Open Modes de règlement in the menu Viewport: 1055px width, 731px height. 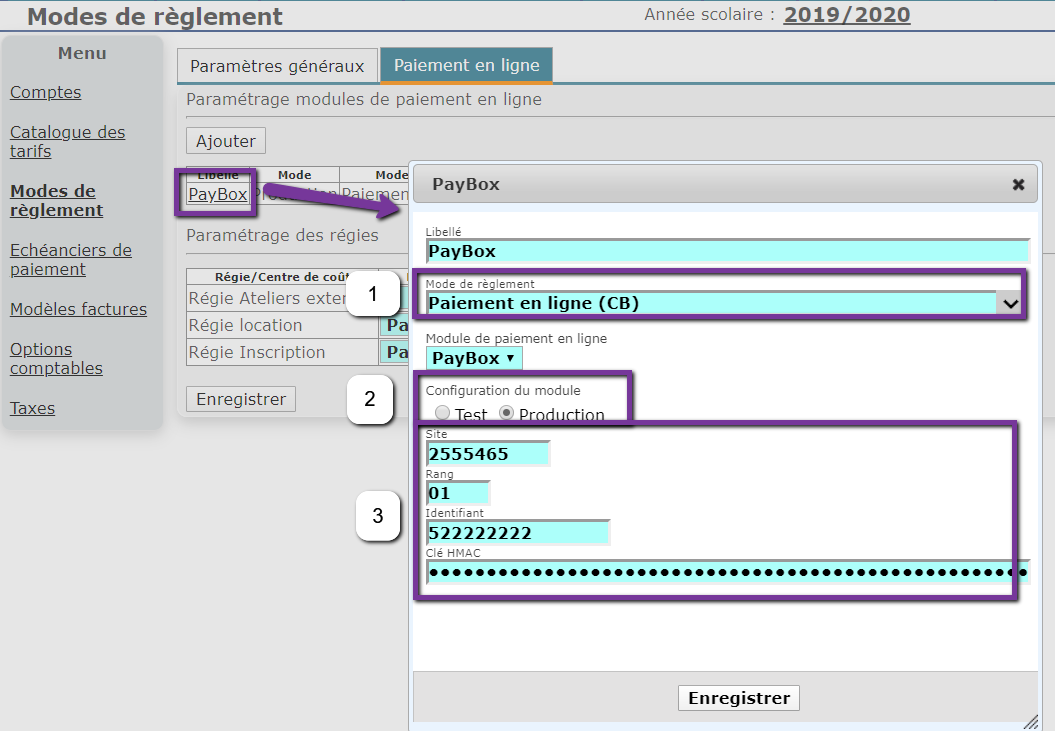57,201
